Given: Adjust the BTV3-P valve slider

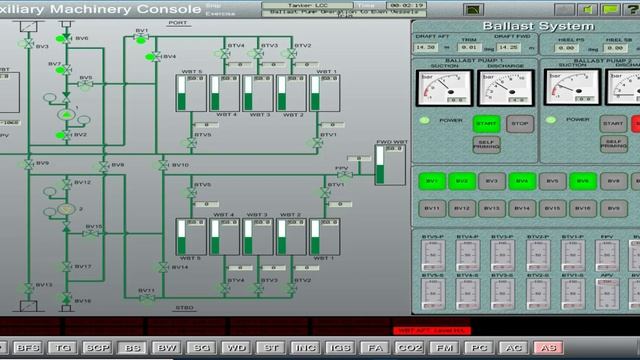Looking at the screenshot, I should click(x=502, y=256).
